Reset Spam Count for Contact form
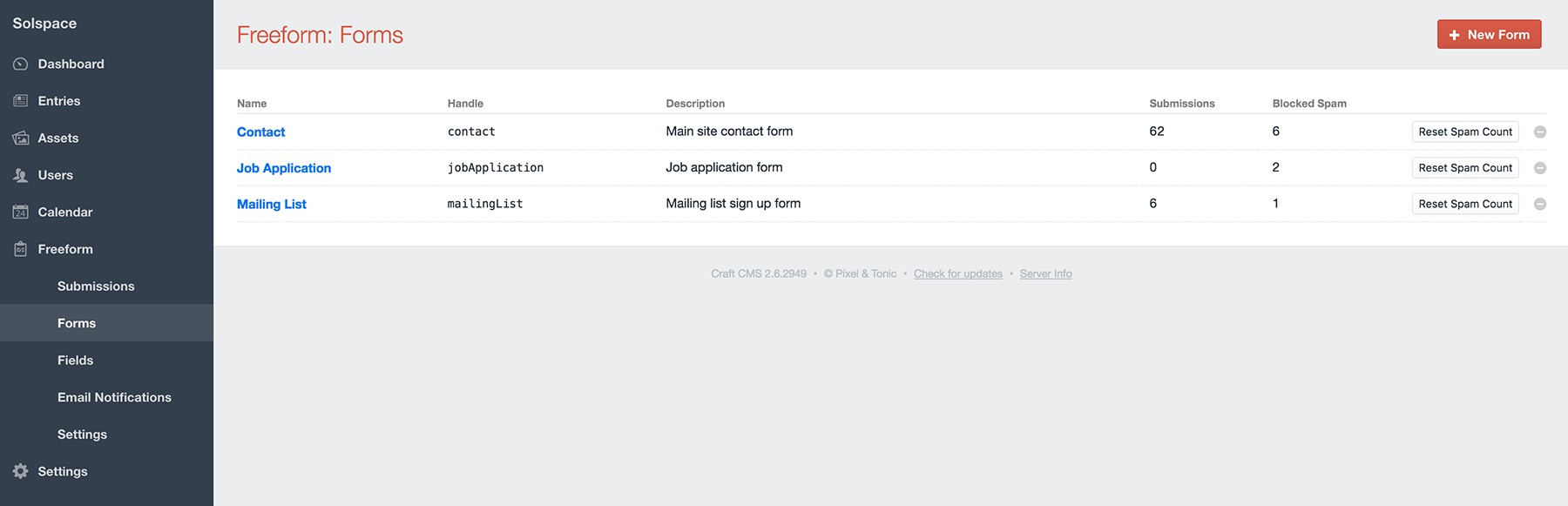Image resolution: width=1568 pixels, height=506 pixels. click(x=1465, y=132)
